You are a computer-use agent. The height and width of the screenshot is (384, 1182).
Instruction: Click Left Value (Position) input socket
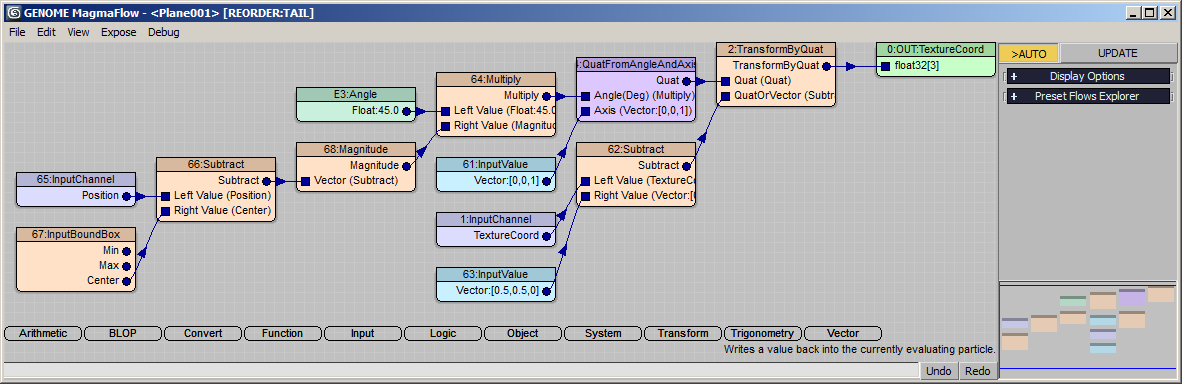(x=166, y=196)
